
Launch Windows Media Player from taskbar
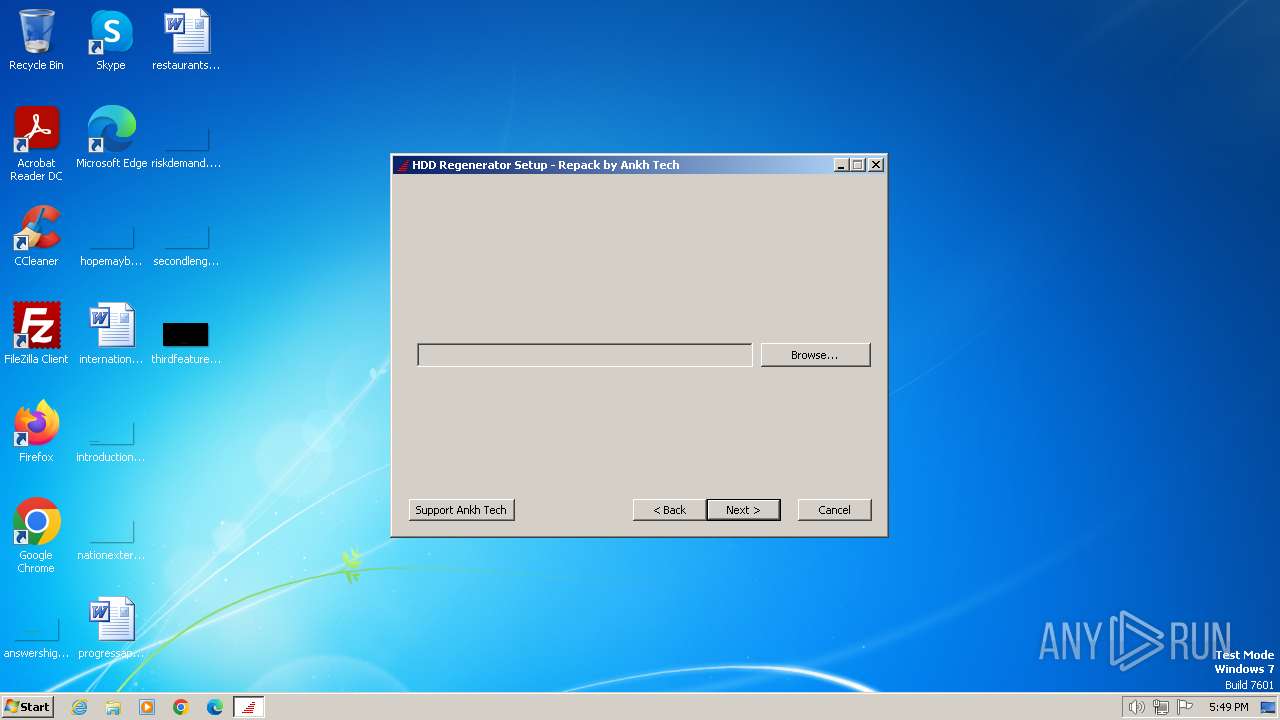click(x=147, y=707)
